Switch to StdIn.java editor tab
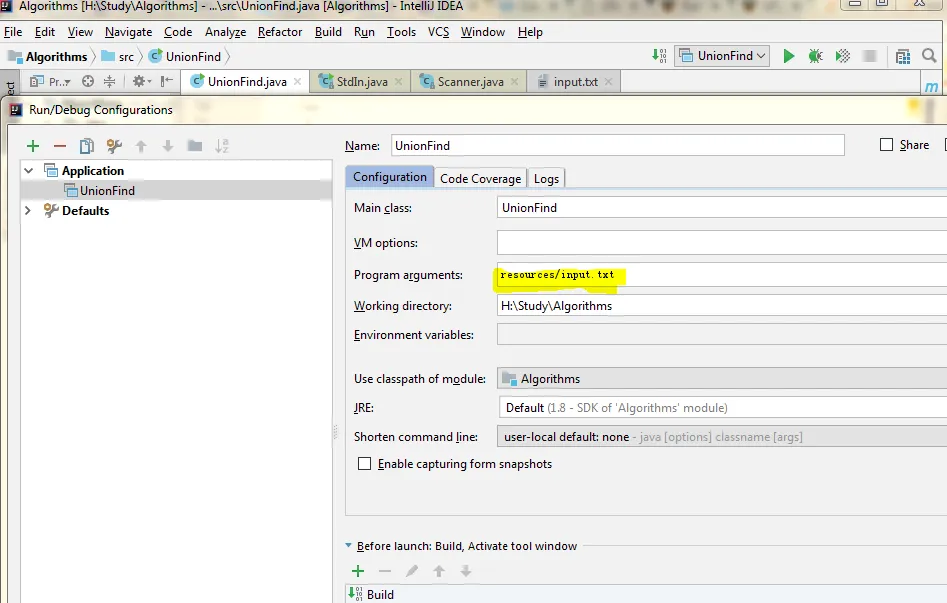The height and width of the screenshot is (603, 947). (361, 82)
